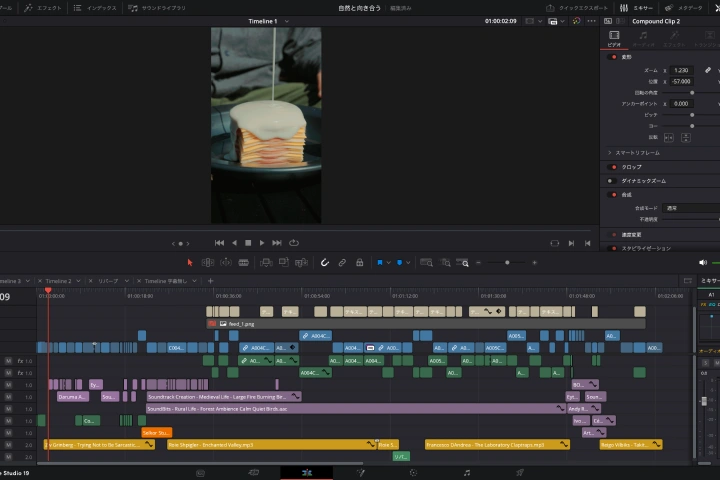Add a blue flag to the clip
The width and height of the screenshot is (720, 480).
(x=380, y=262)
